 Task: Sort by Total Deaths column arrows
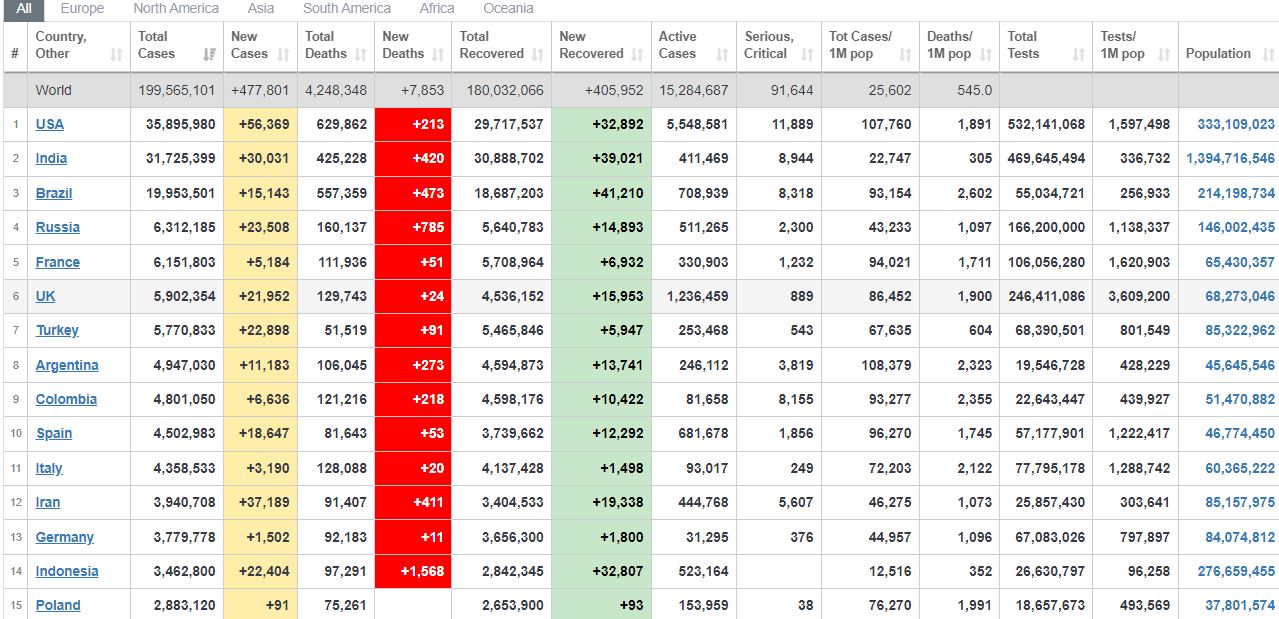tap(362, 54)
